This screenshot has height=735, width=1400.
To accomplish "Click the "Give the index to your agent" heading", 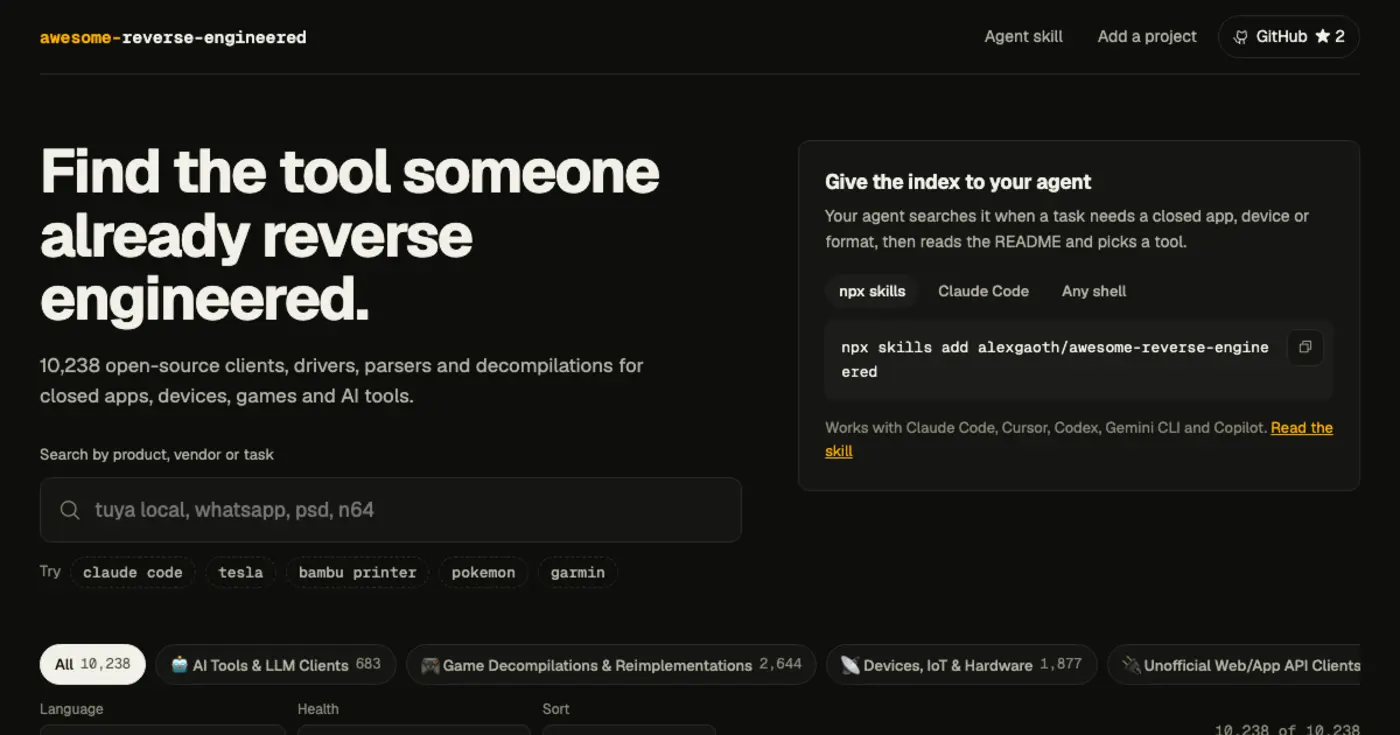I will pos(958,182).
